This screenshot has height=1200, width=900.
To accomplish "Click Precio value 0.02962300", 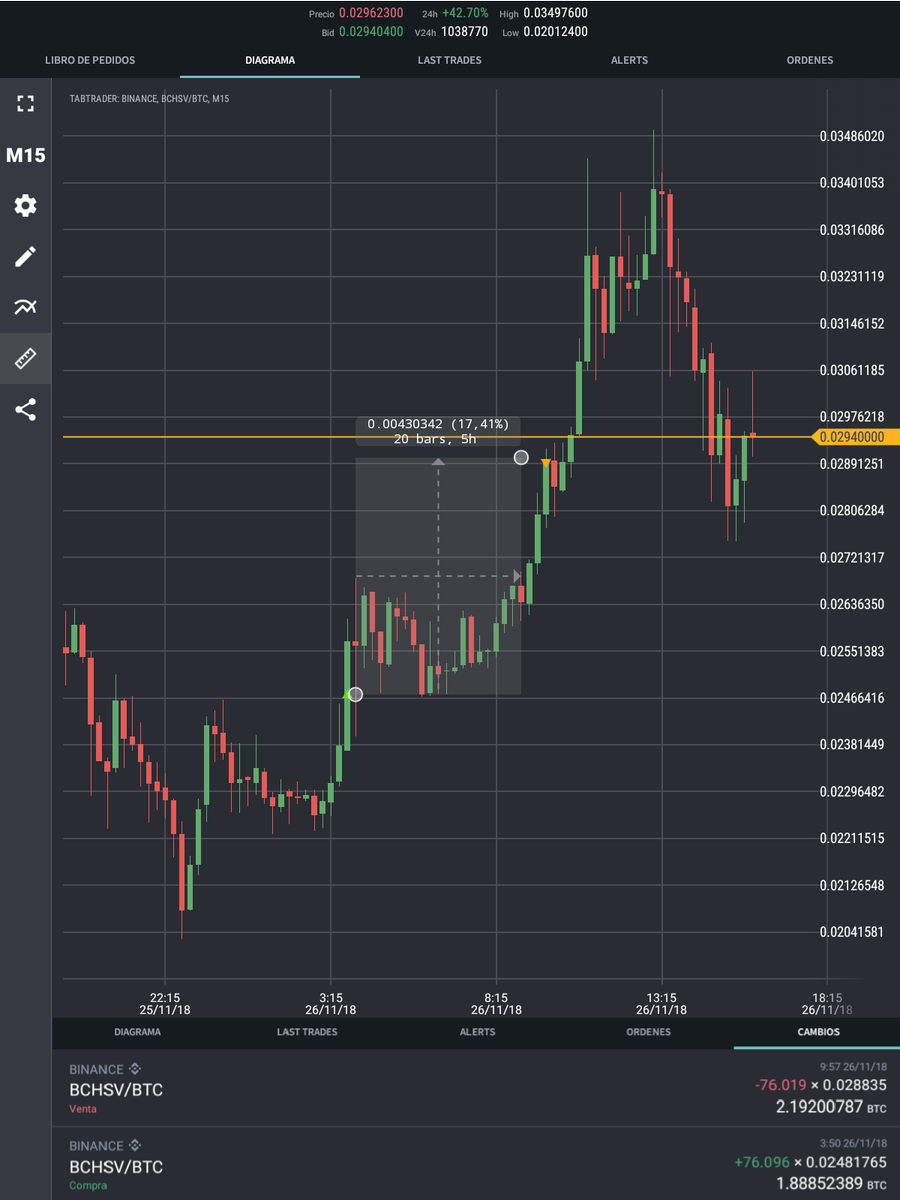I will [371, 13].
